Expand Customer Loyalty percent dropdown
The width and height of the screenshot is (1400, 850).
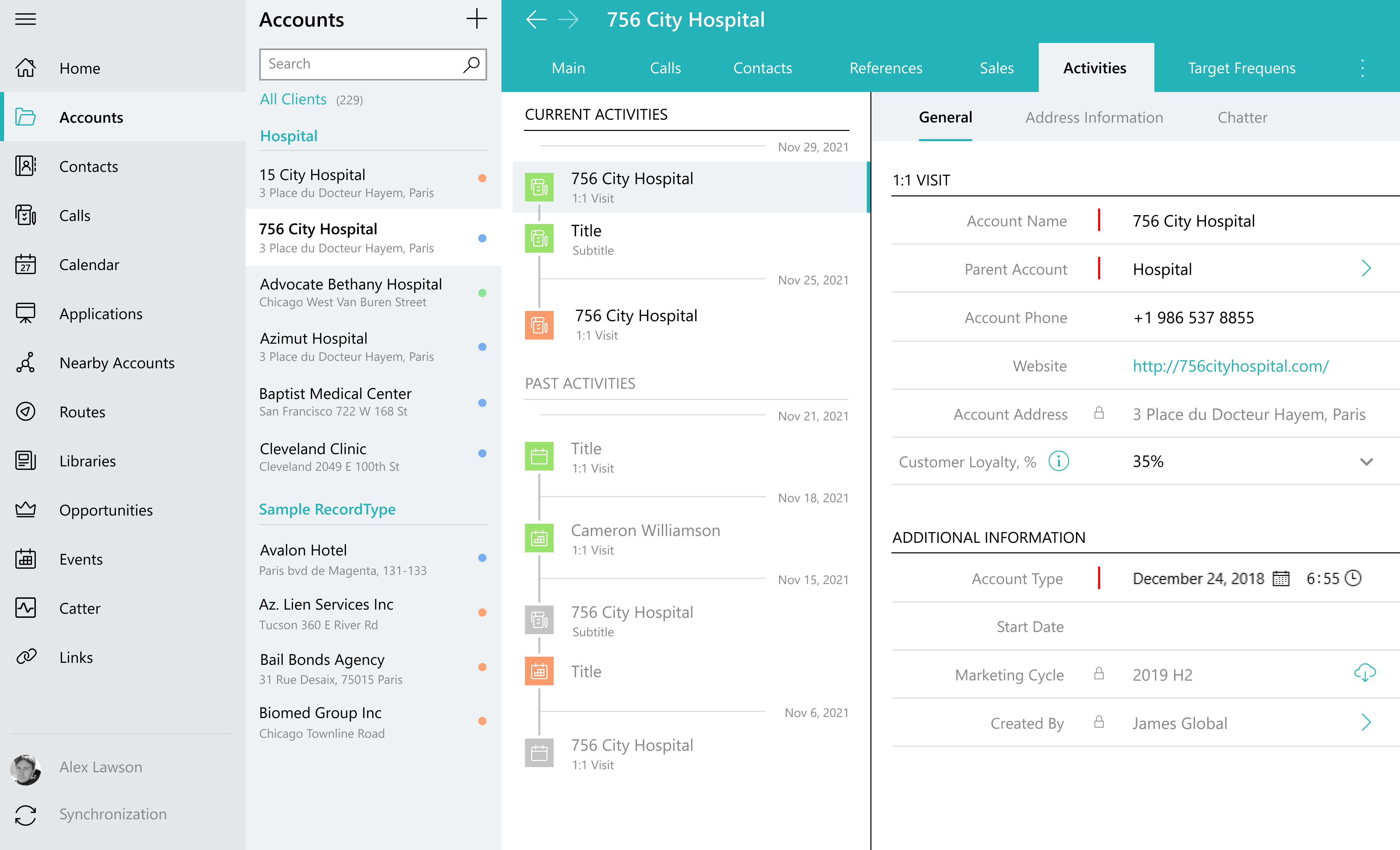pos(1366,462)
